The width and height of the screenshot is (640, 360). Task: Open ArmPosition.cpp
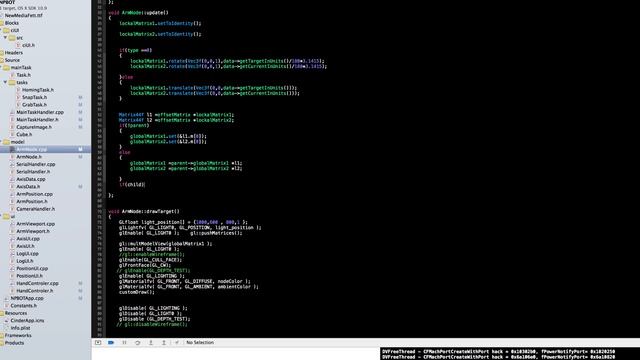point(34,194)
